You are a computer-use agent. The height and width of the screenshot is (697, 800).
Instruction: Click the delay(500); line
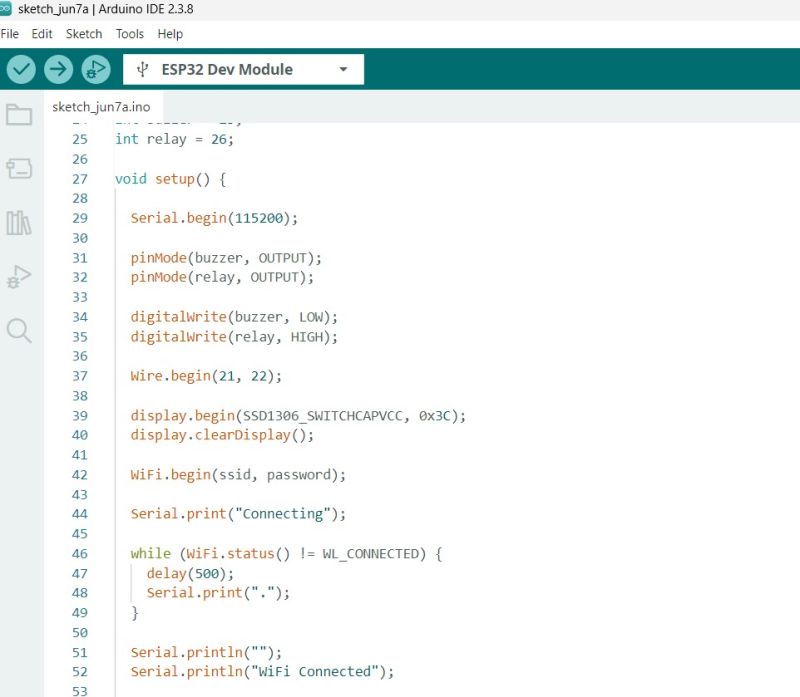click(190, 574)
